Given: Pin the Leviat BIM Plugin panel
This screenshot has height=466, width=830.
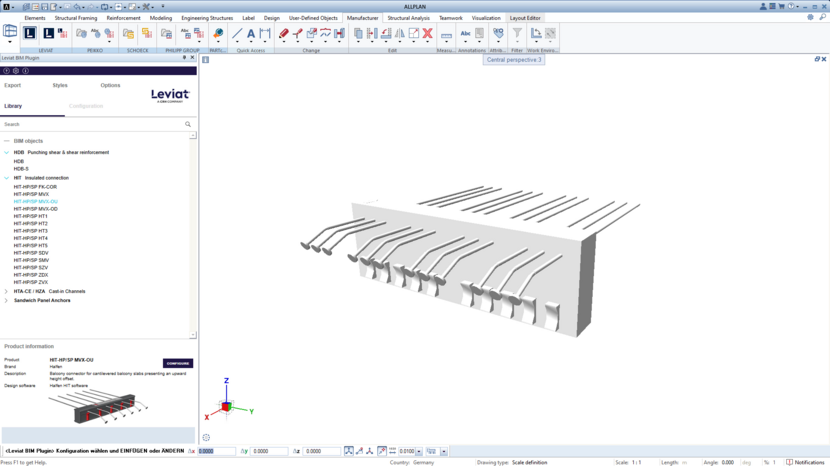Looking at the screenshot, I should 184,58.
